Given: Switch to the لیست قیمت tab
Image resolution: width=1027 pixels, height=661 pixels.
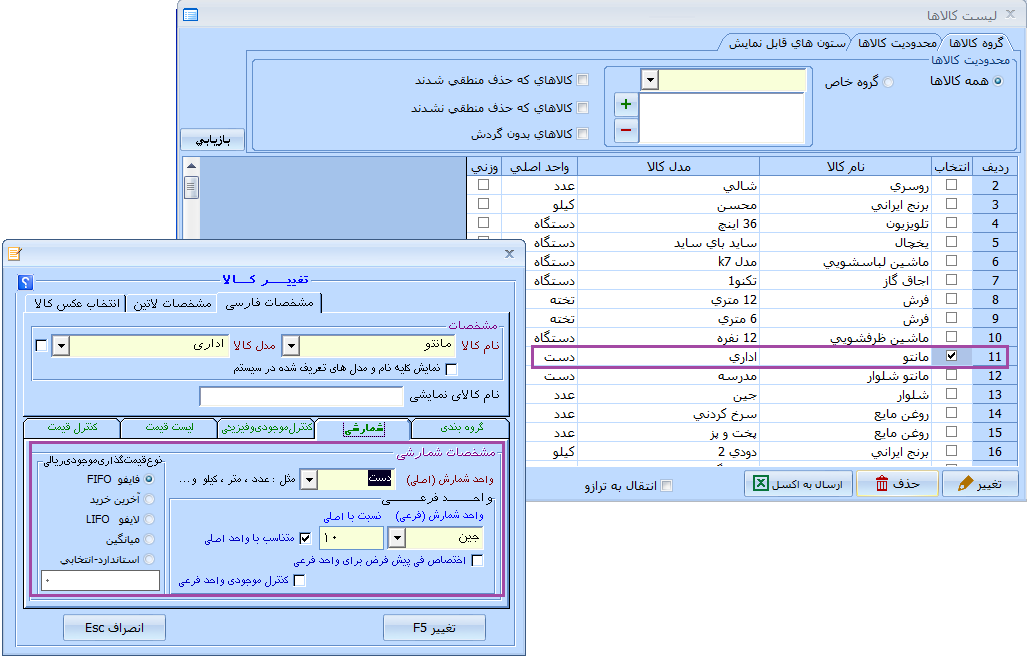Looking at the screenshot, I should click(169, 428).
